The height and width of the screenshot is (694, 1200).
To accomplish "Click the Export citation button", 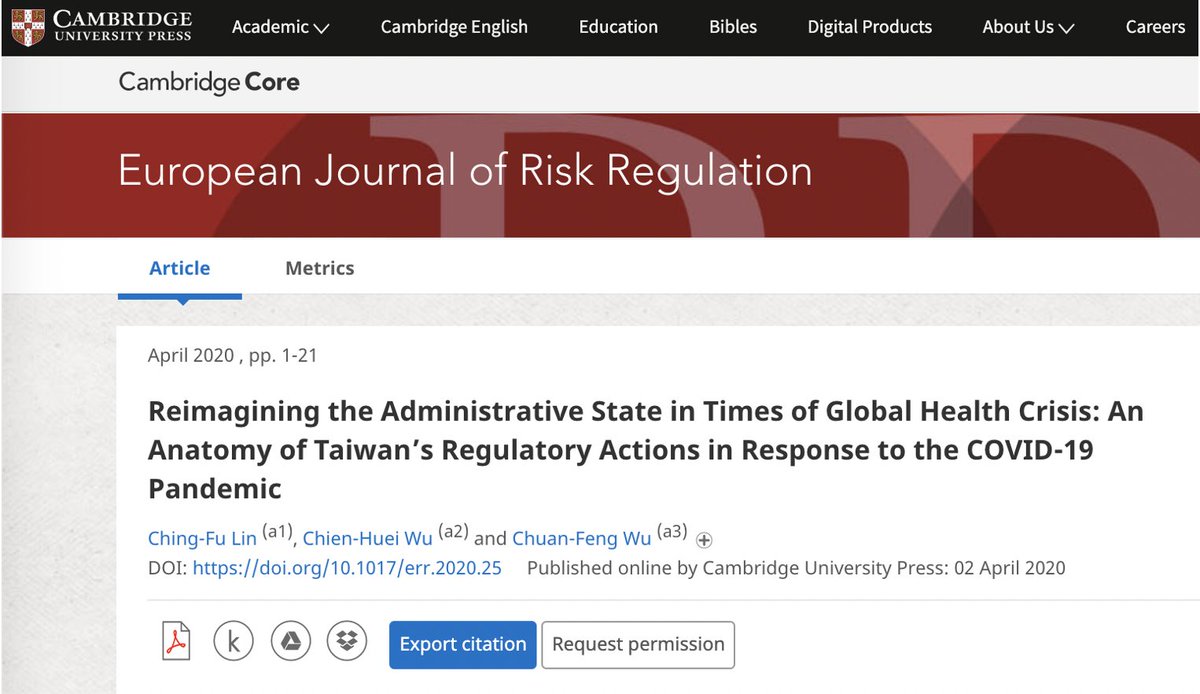I will click(x=462, y=645).
